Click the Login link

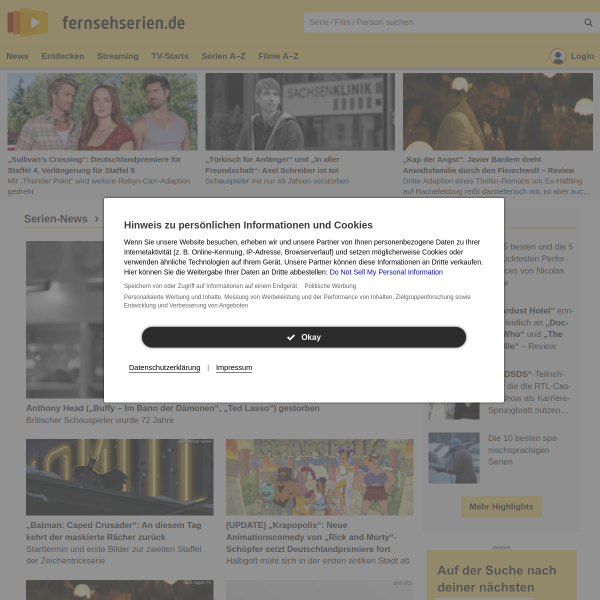tap(582, 56)
